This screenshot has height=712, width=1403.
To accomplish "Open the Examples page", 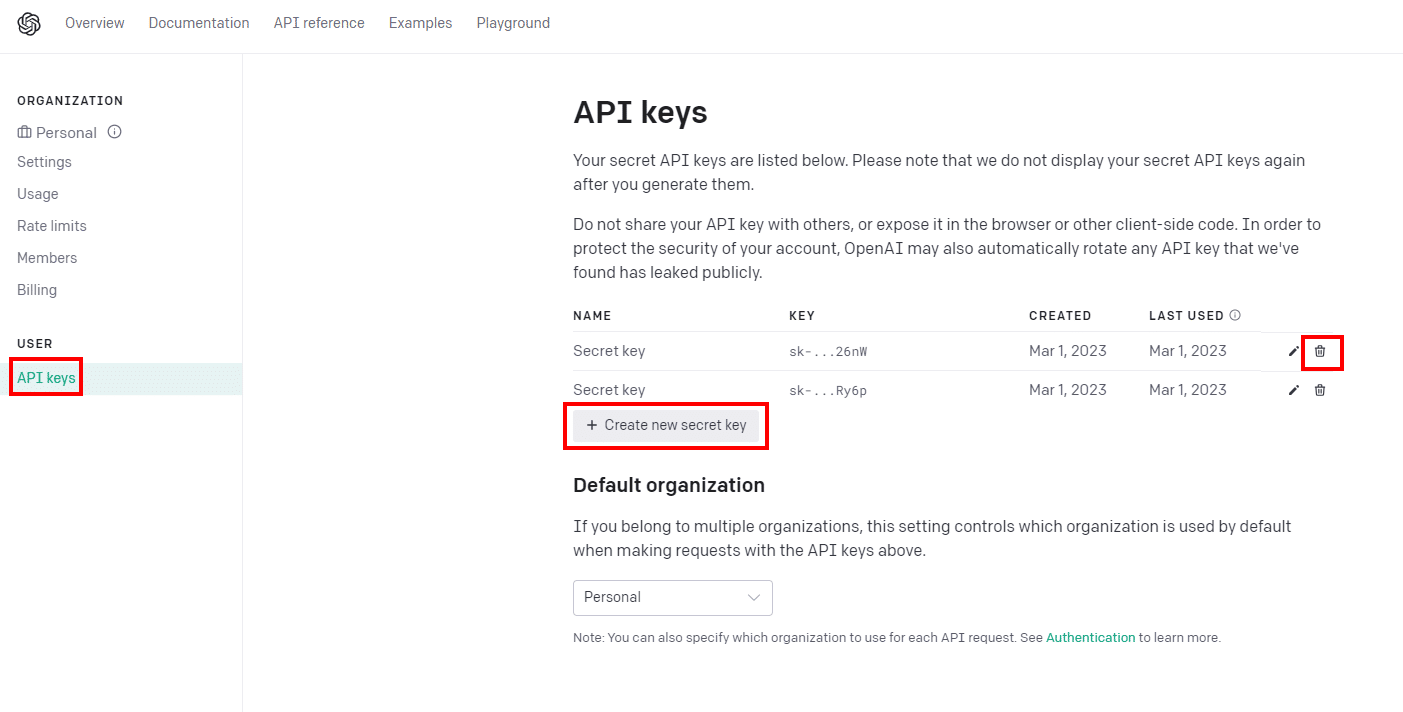I will (420, 23).
